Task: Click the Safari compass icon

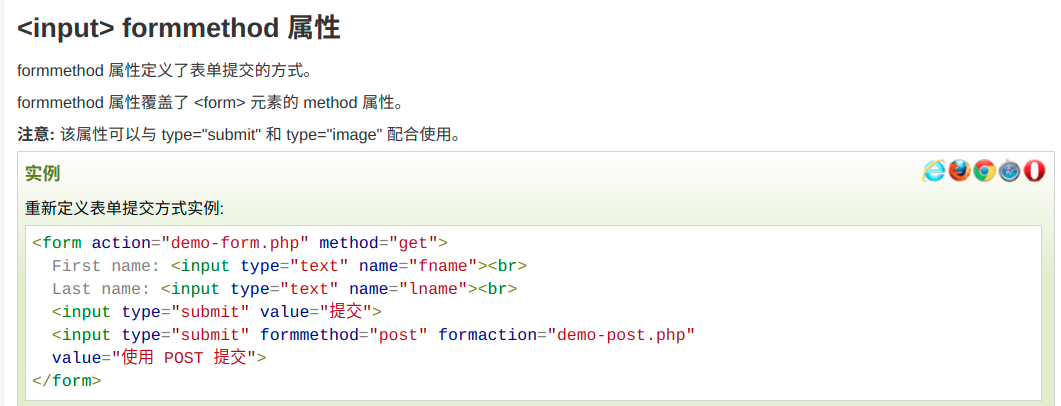Action: click(1009, 171)
